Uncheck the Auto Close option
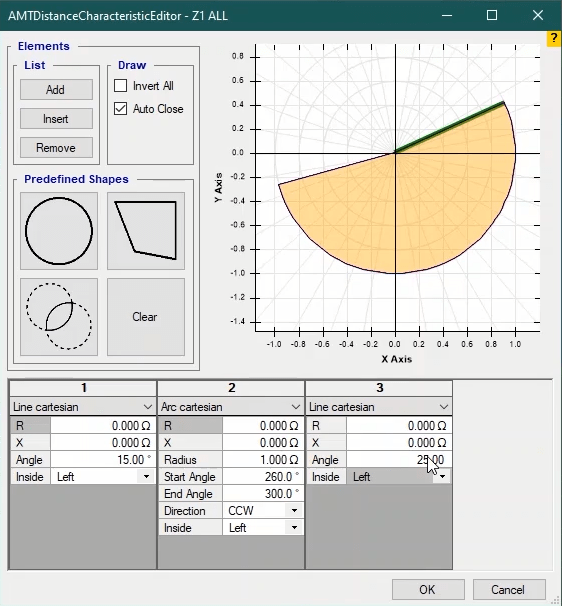Image resolution: width=562 pixels, height=606 pixels. (121, 109)
